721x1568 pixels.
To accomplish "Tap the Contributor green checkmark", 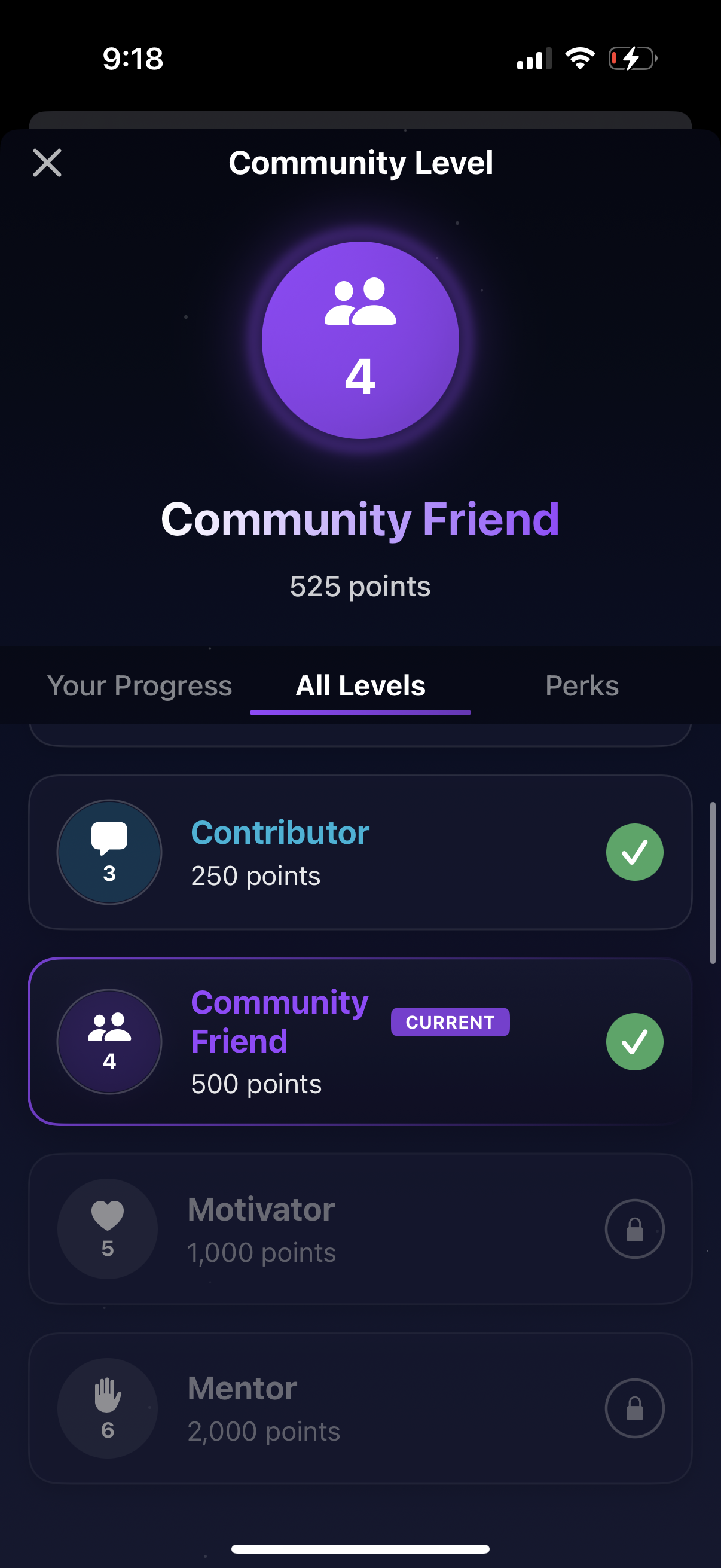I will [x=634, y=852].
